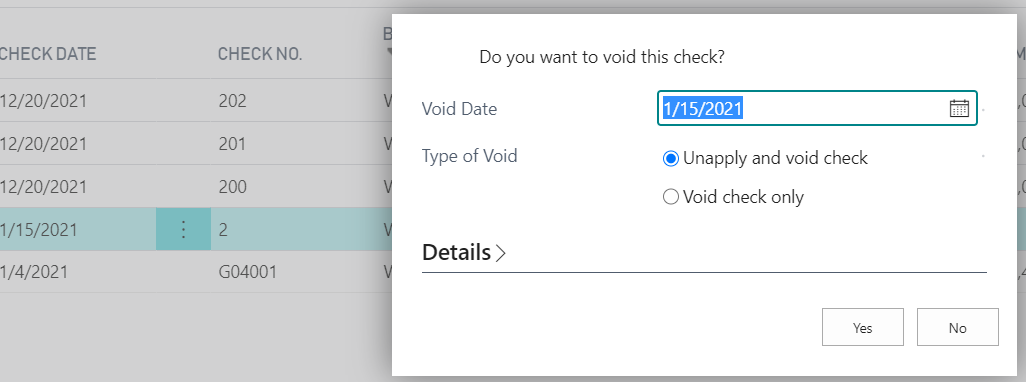
Task: Sort by CHECK NO. column header
Action: click(x=260, y=54)
